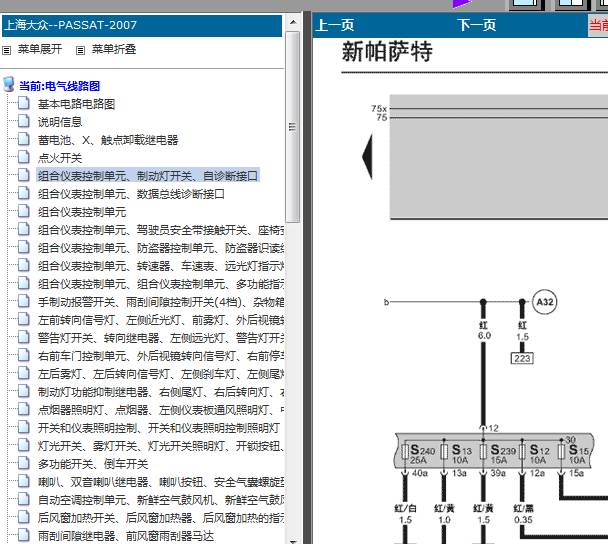
Task: Click the 菜单折叠 collapse-menu icon
Action: [x=80, y=50]
